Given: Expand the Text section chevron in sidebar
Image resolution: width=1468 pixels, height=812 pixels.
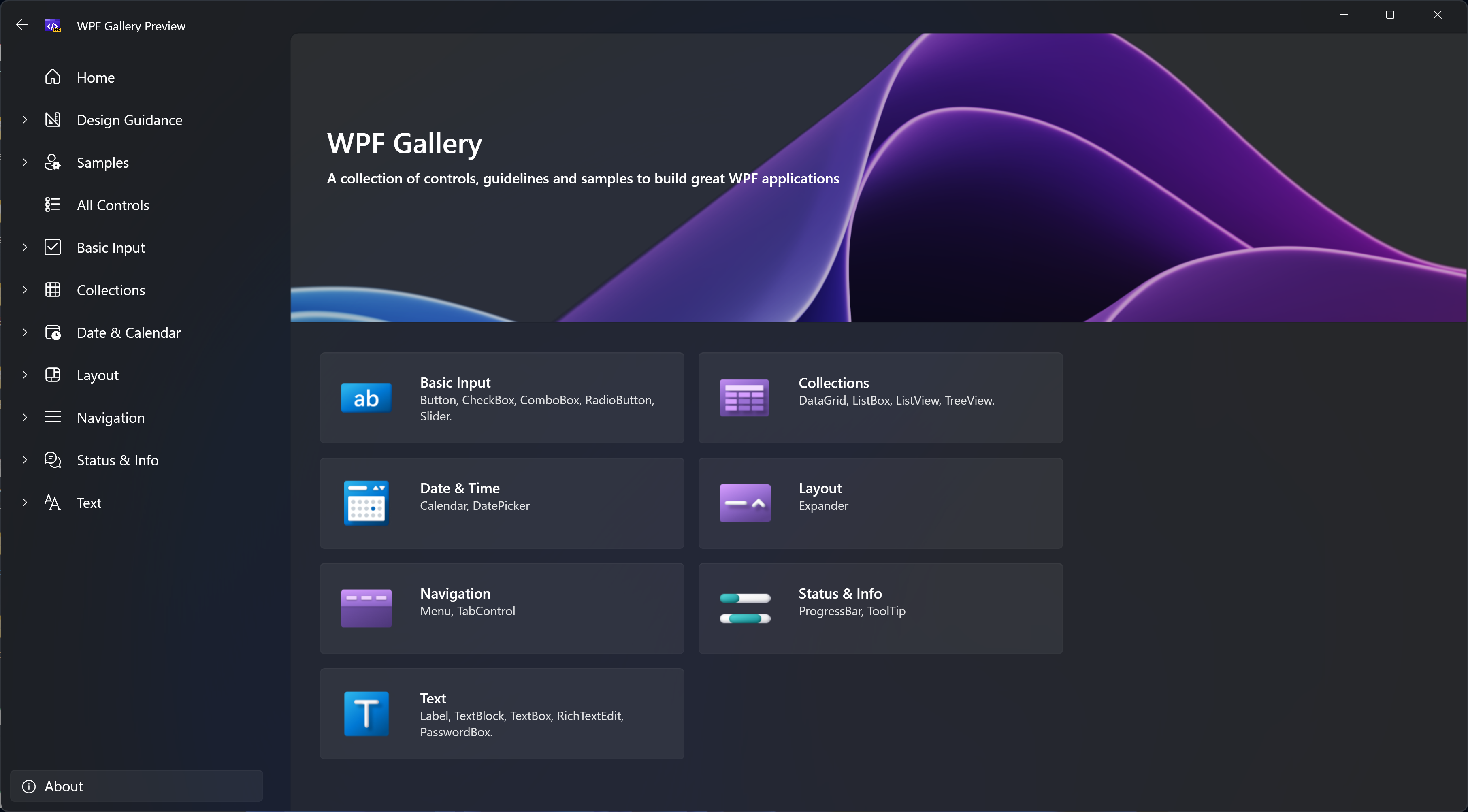Looking at the screenshot, I should tap(25, 503).
